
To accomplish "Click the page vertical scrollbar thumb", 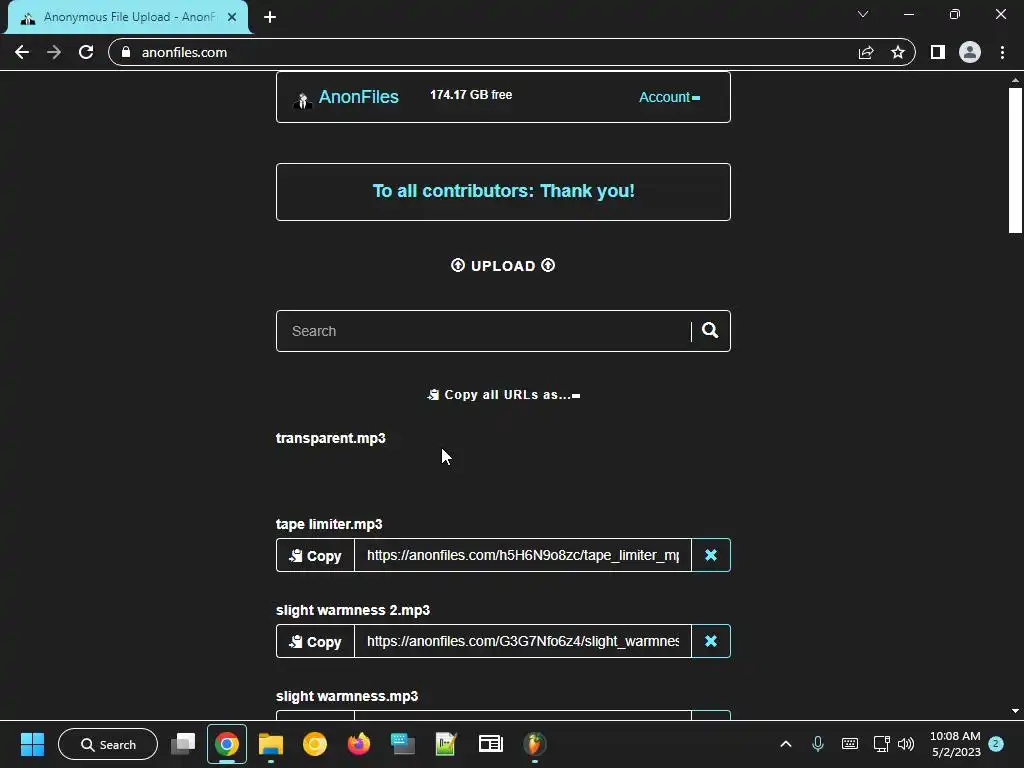I will coord(1015,160).
